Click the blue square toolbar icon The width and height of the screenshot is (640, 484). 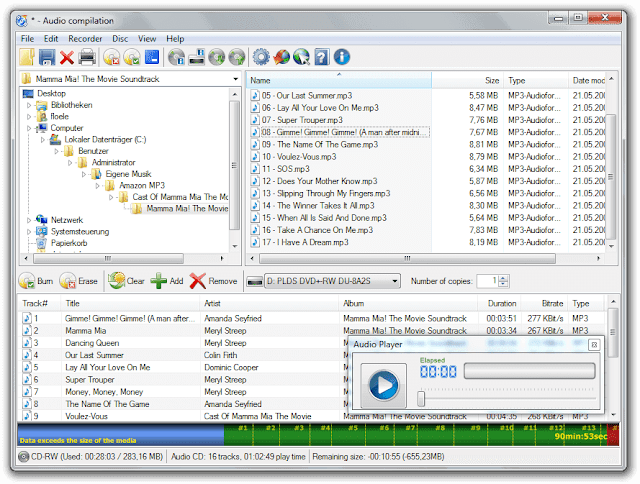(152, 57)
